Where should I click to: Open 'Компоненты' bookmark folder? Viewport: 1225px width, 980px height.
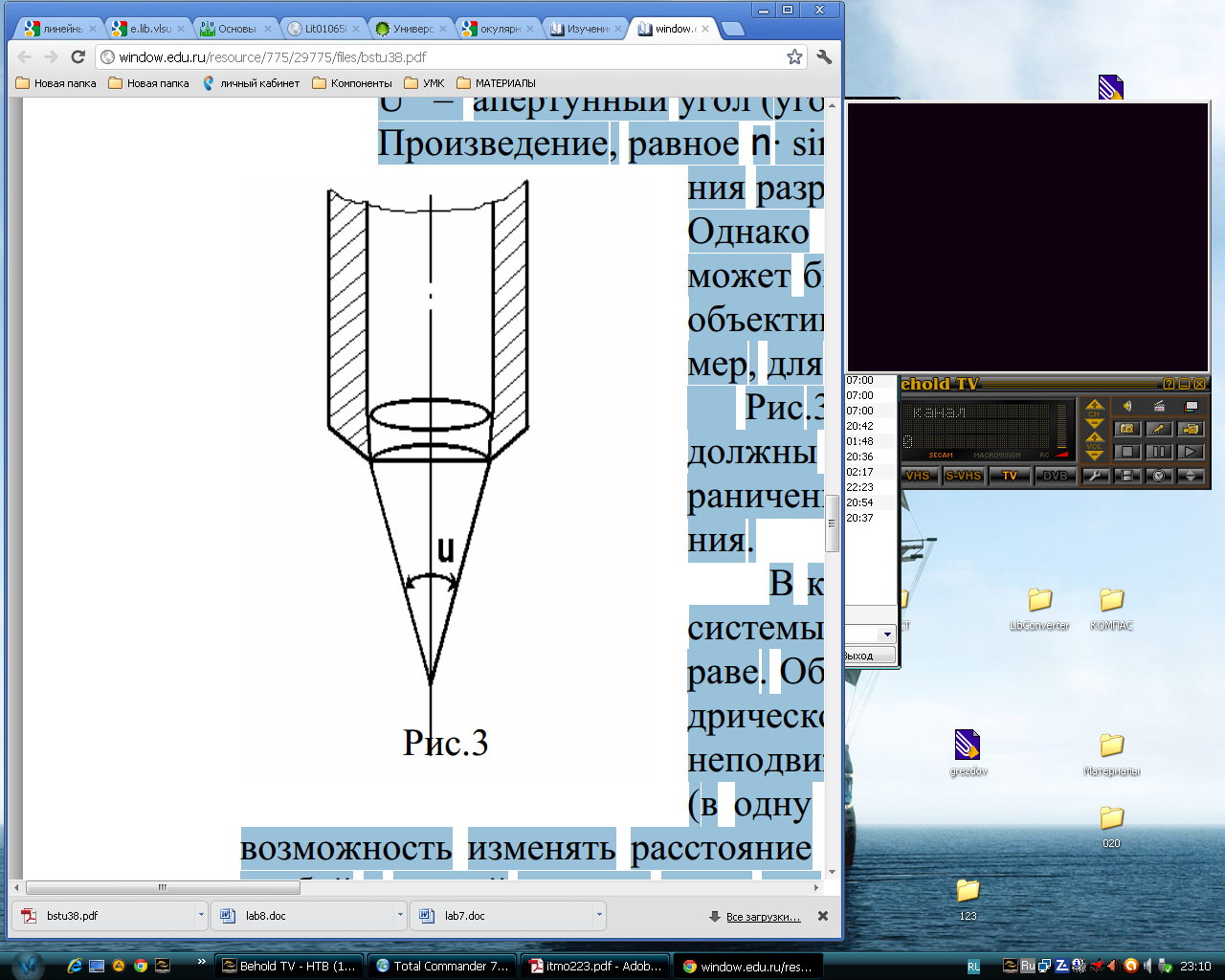point(352,83)
